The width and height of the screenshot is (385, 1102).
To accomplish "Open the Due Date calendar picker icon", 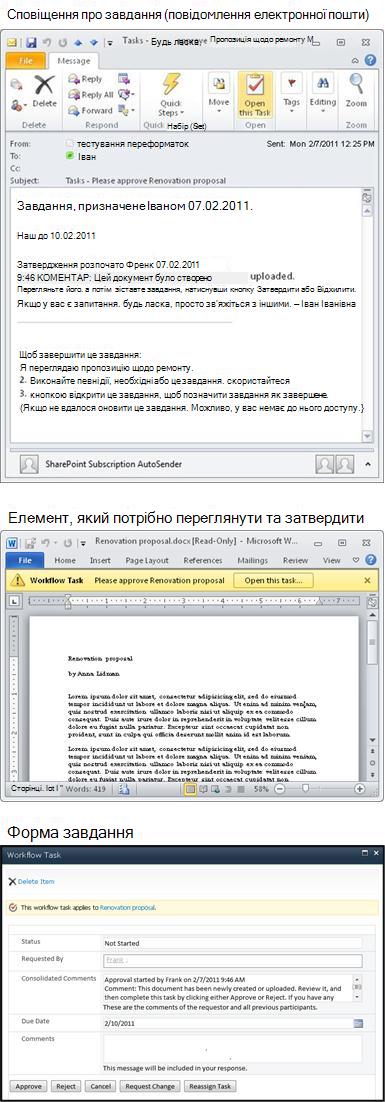I will (x=358, y=1023).
